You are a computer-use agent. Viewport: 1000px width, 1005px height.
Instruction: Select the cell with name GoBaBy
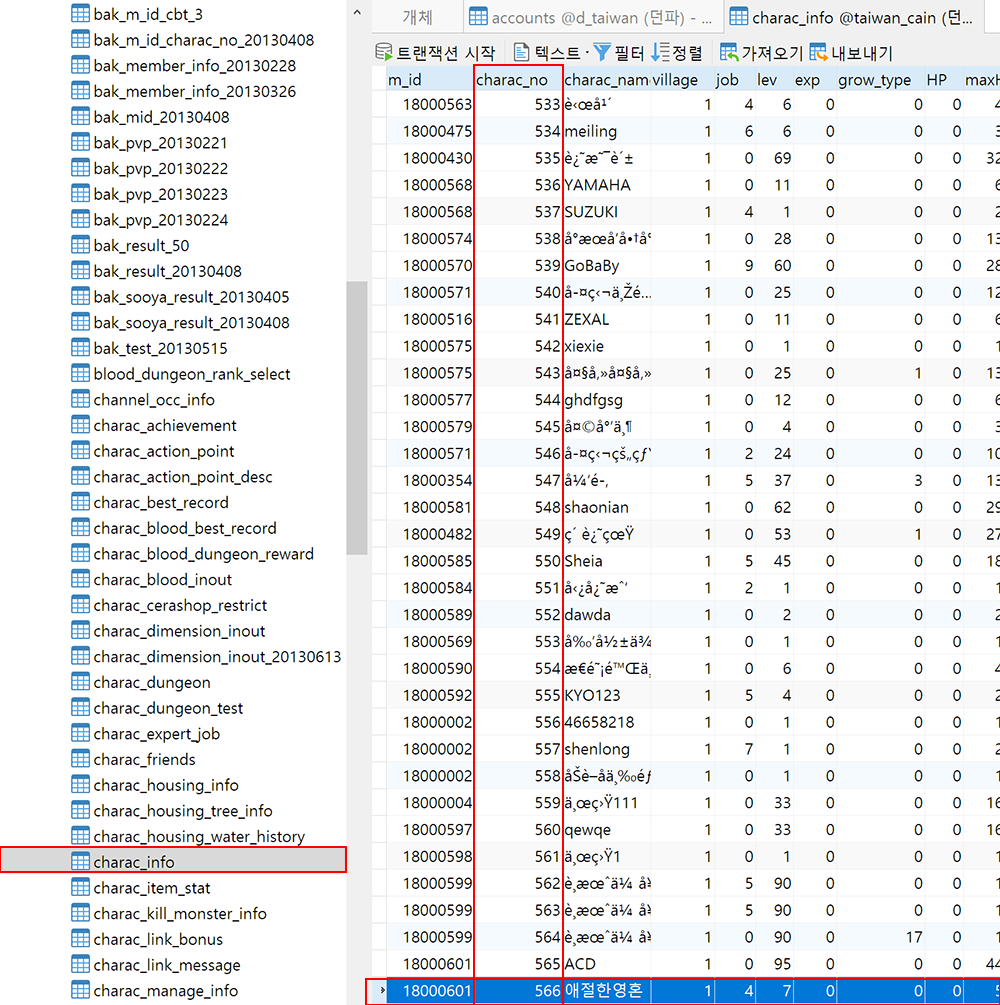606,265
